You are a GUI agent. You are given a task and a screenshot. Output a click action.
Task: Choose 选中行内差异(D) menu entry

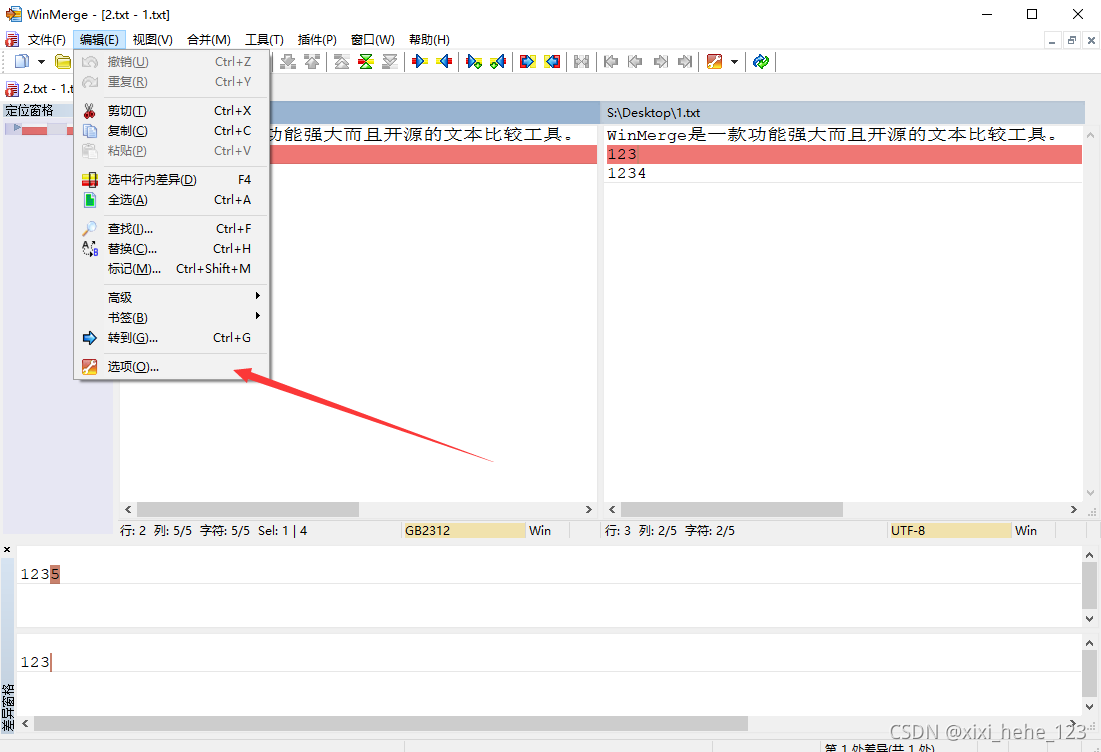tap(171, 180)
